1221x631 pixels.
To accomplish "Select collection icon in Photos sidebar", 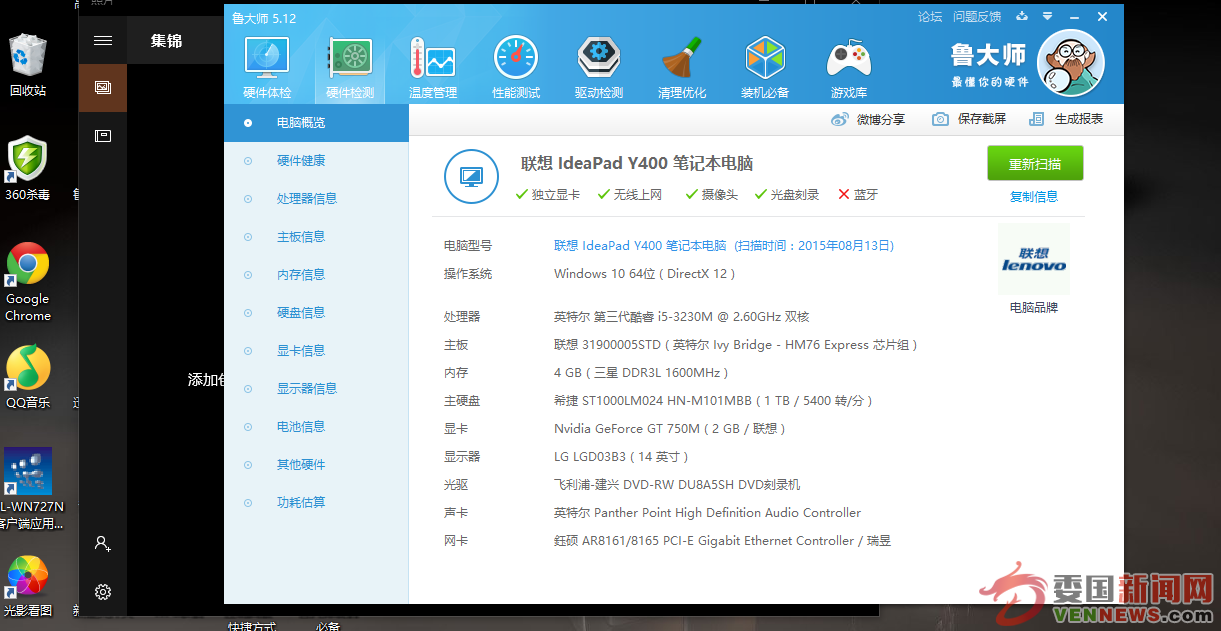I will 103,88.
